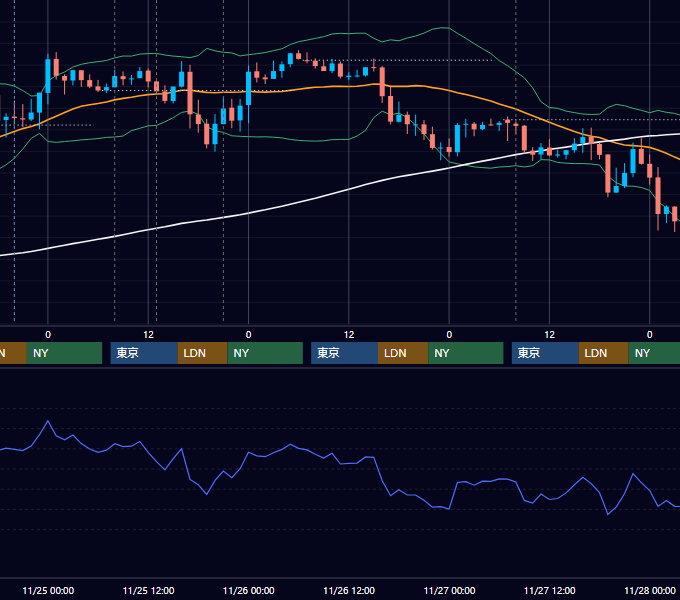Click the 11/27 LDN session block
The image size is (680, 600).
pyautogui.click(x=604, y=353)
